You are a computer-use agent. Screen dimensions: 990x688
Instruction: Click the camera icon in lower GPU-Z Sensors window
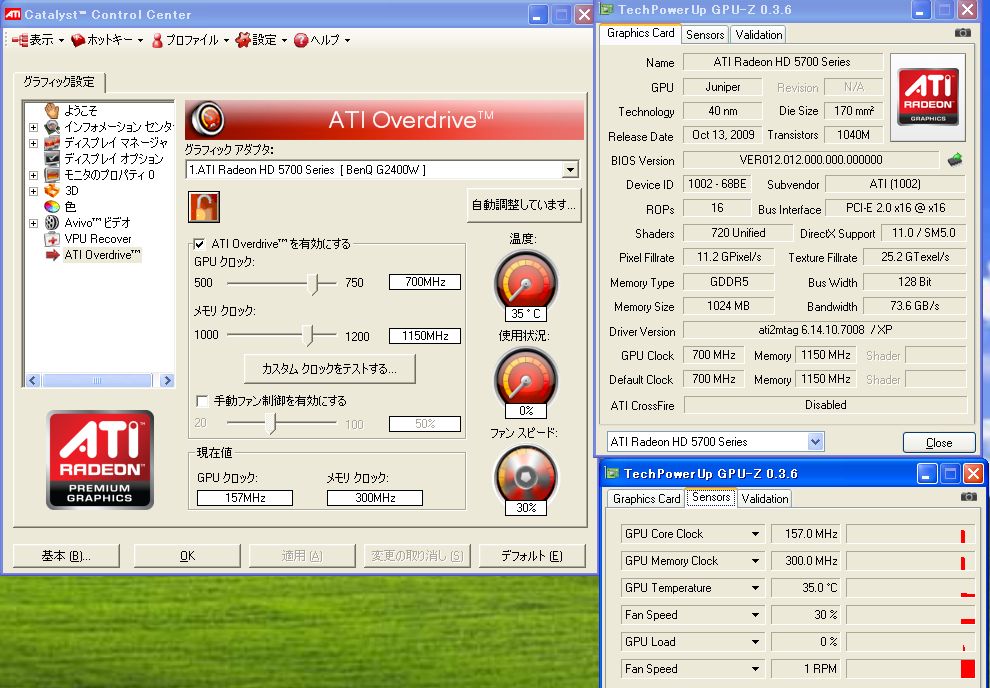pyautogui.click(x=969, y=497)
